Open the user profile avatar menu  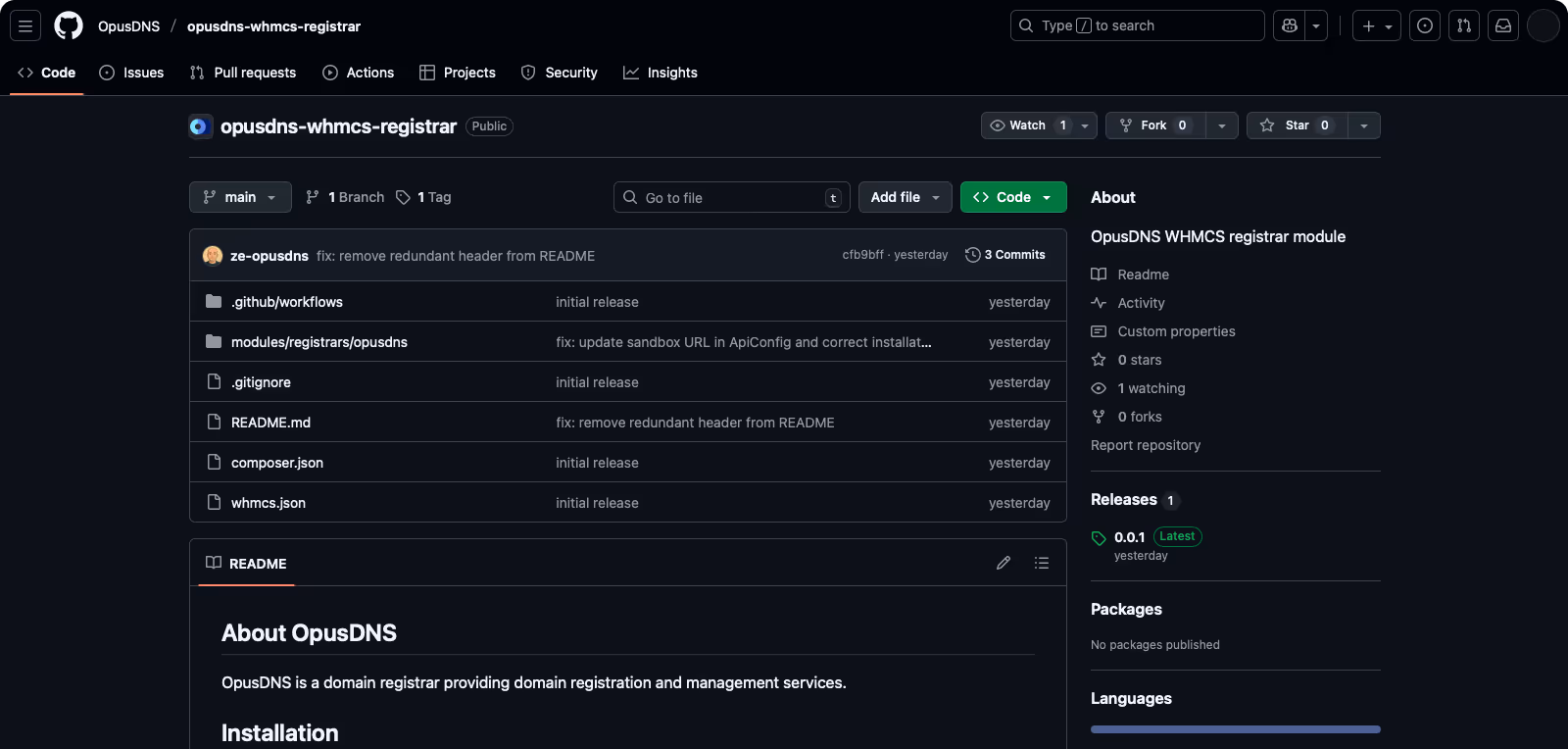tap(1543, 25)
